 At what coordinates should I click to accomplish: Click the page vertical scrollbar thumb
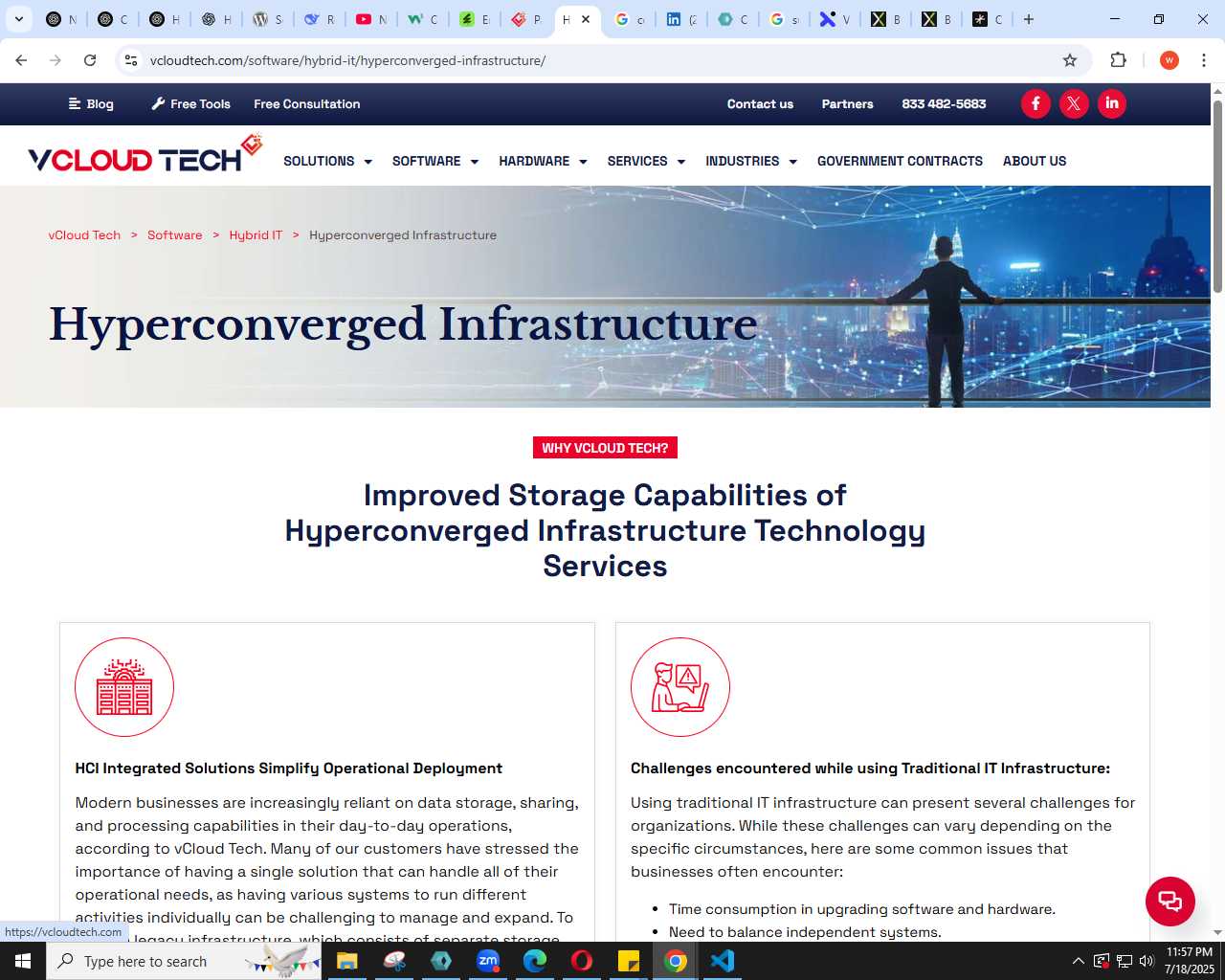pyautogui.click(x=1217, y=196)
